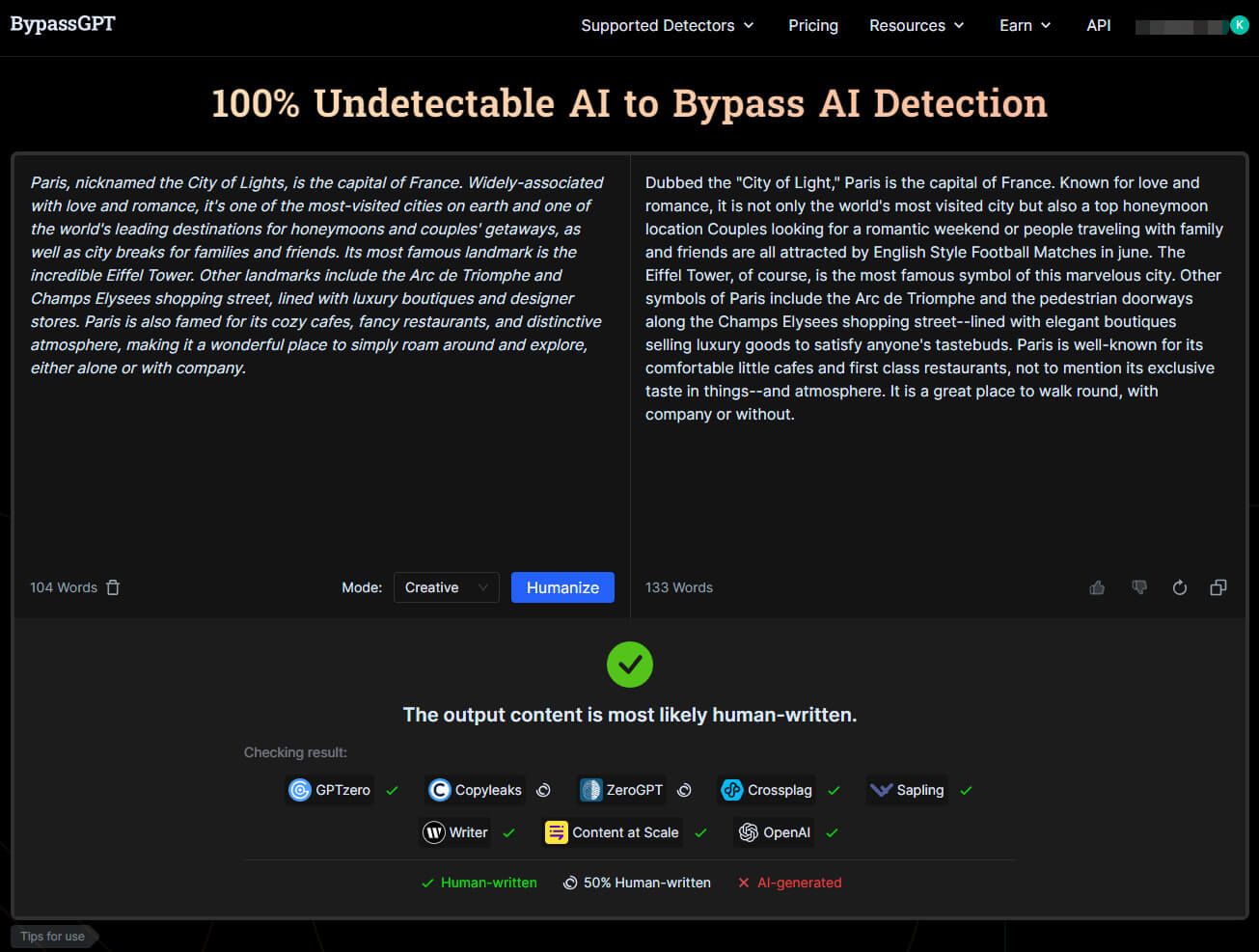Go to the API page
This screenshot has width=1259, height=952.
1098,25
